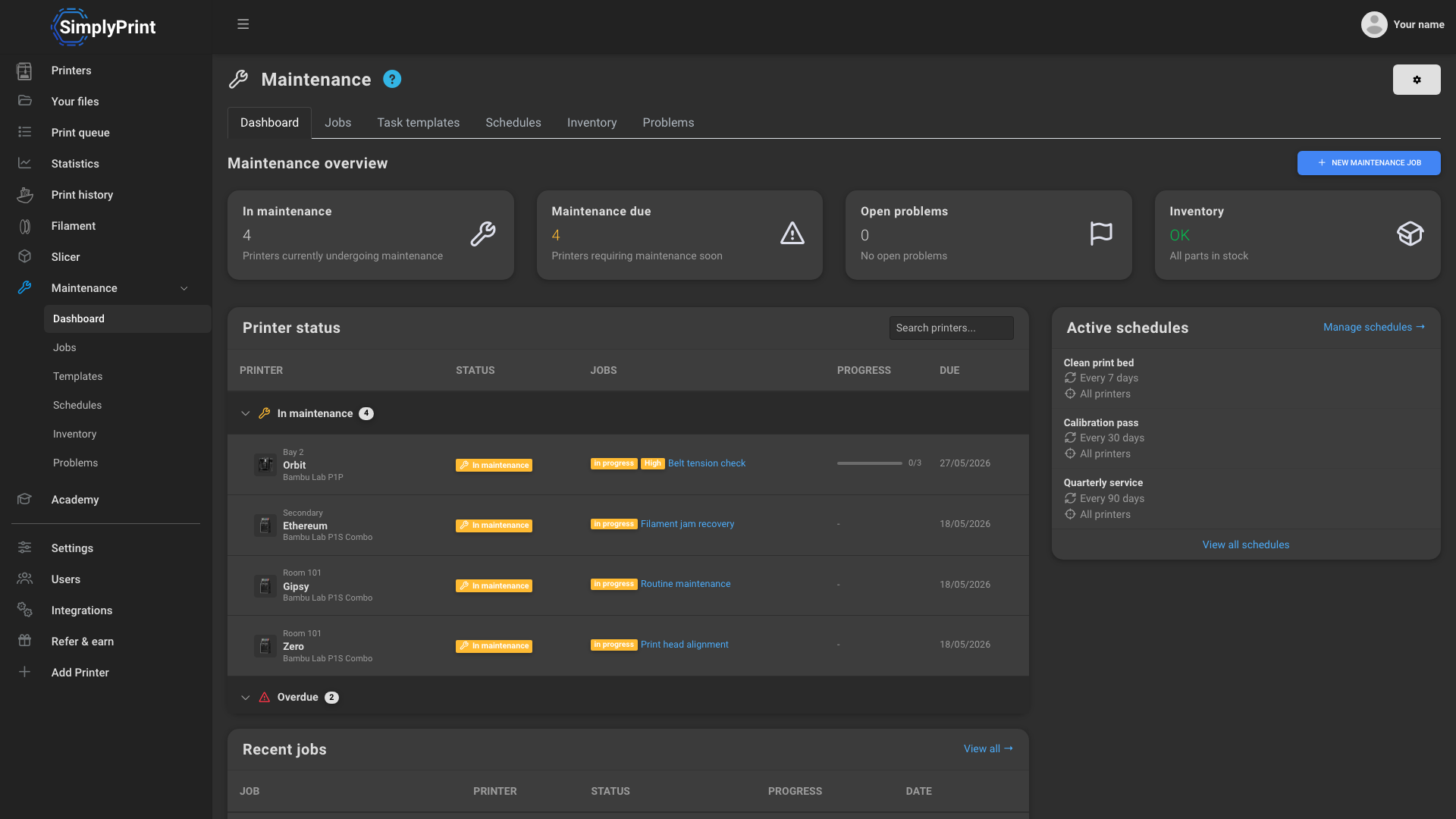1456x819 pixels.
Task: Click the Print history icon
Action: (24, 195)
